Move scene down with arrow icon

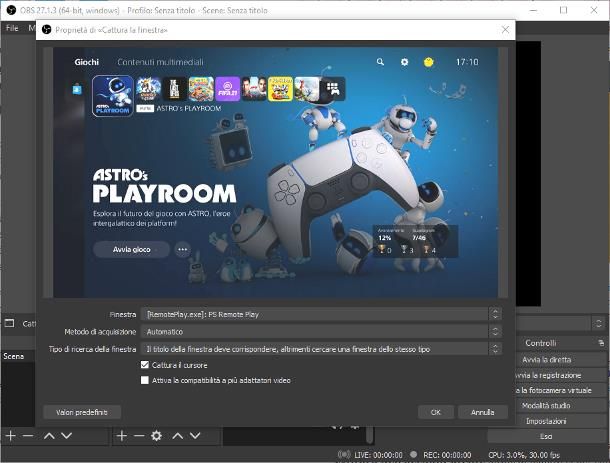(67, 436)
